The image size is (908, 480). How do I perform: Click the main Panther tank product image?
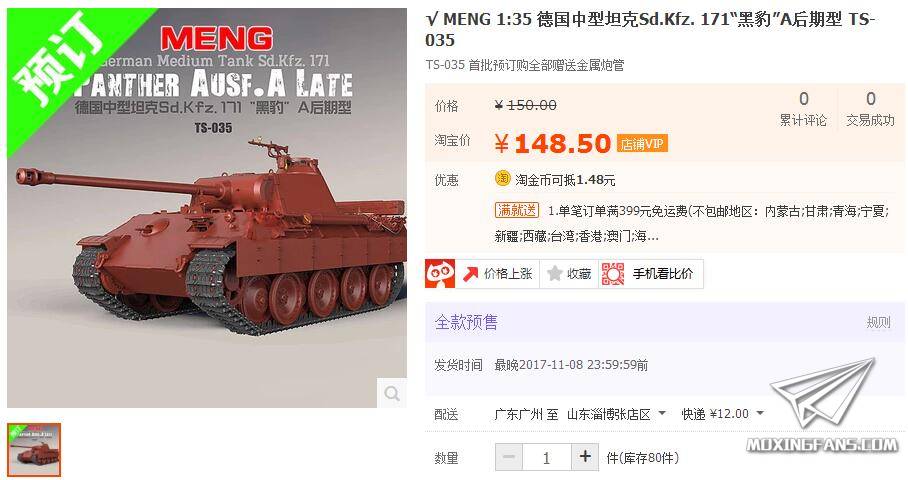click(x=207, y=208)
